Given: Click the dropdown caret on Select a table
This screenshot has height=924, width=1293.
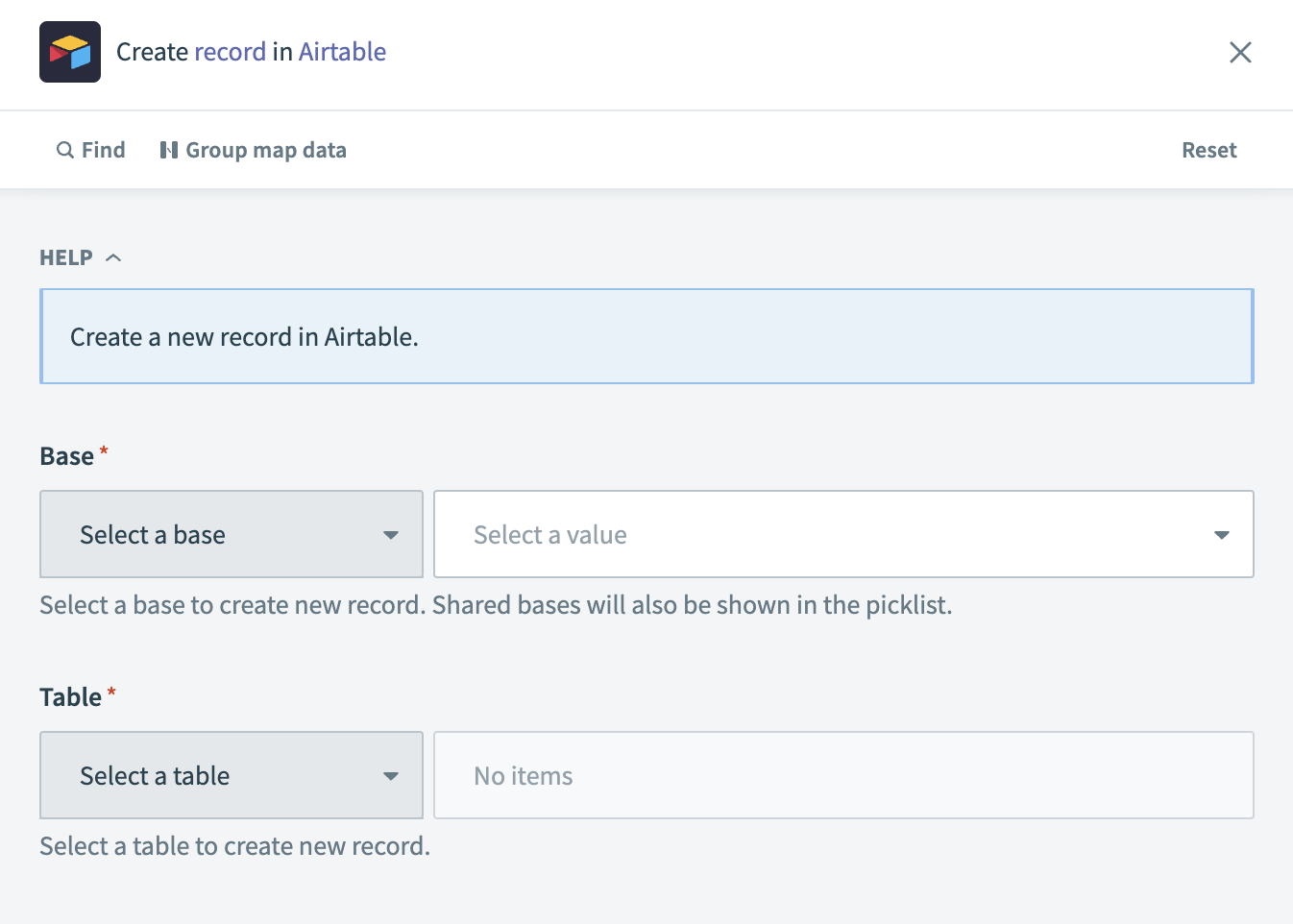Looking at the screenshot, I should pyautogui.click(x=392, y=775).
